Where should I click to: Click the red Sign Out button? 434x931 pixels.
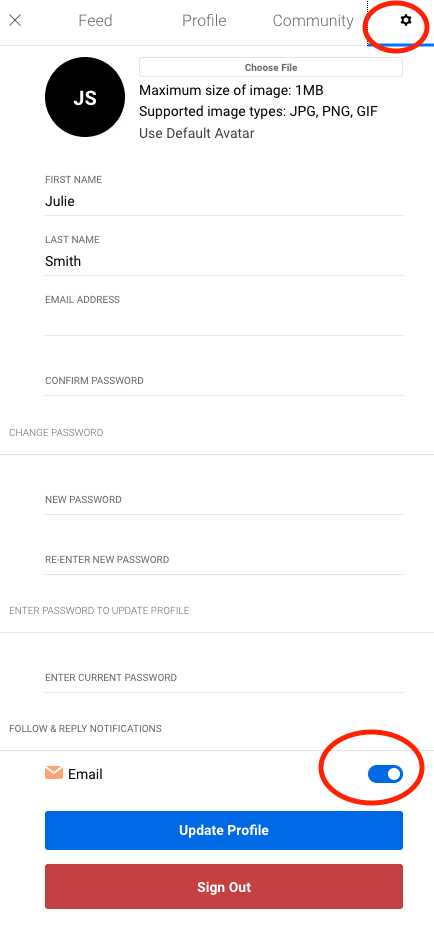(x=224, y=886)
